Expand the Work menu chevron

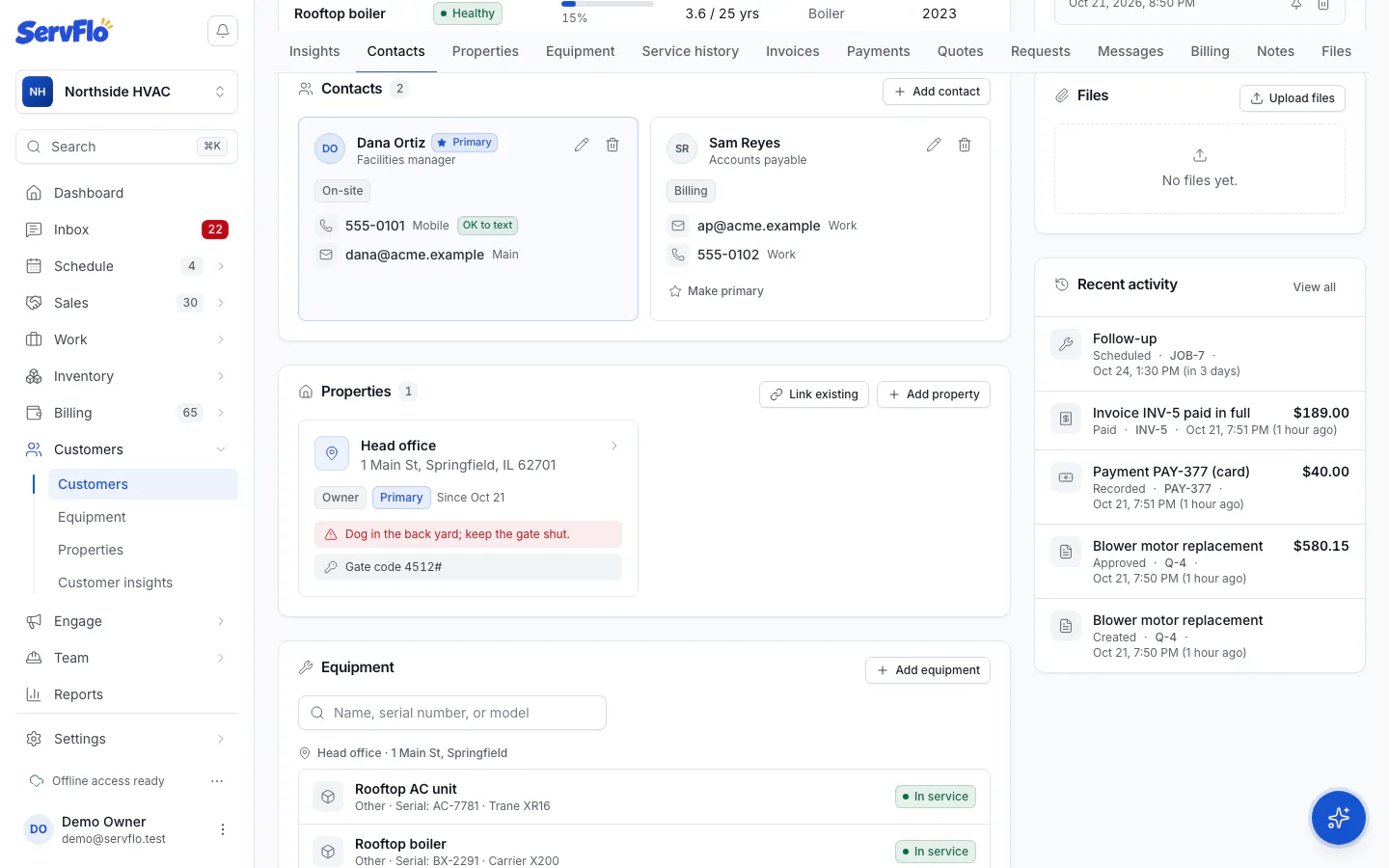[221, 339]
